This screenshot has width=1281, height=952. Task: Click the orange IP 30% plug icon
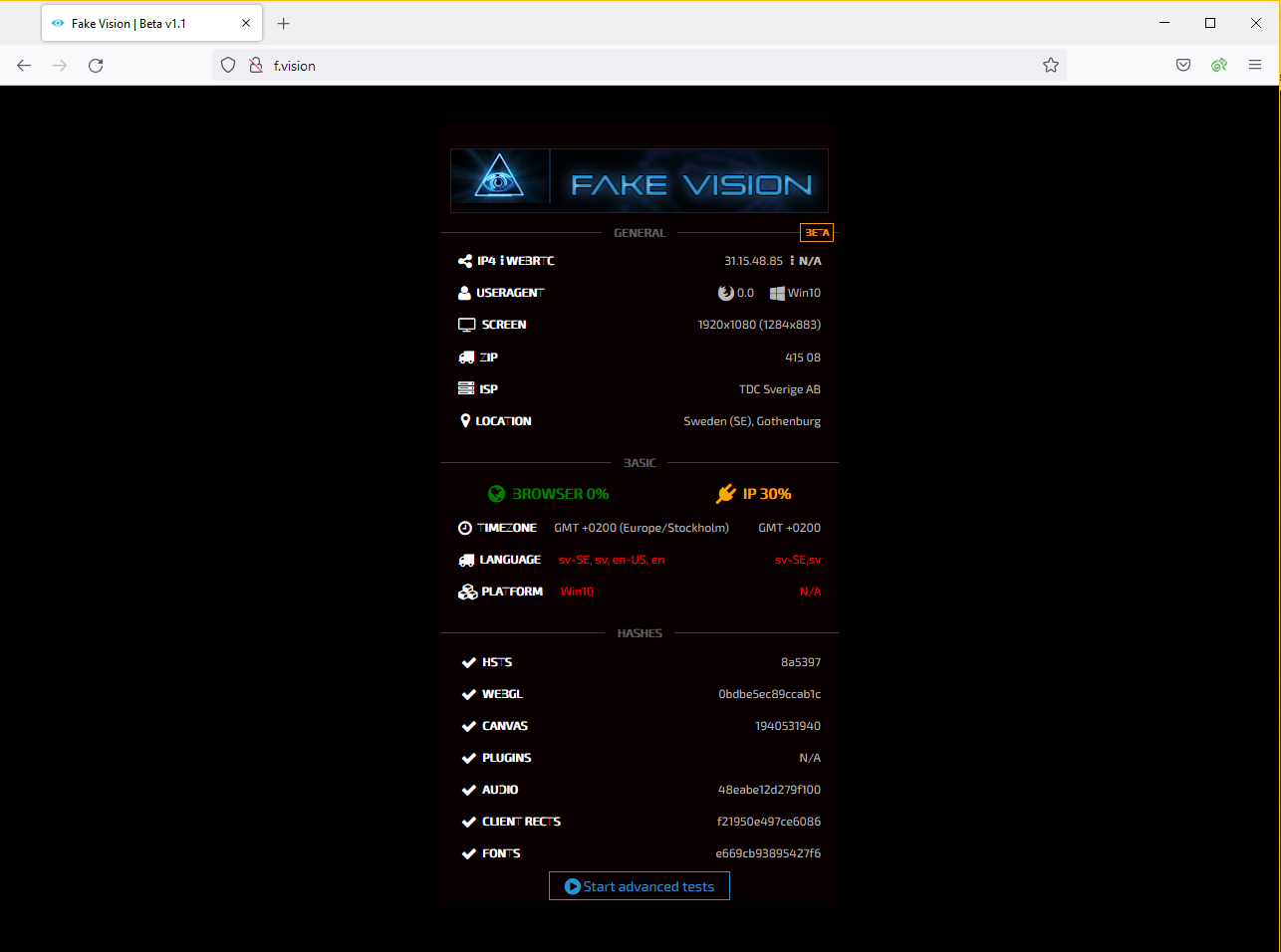click(725, 494)
